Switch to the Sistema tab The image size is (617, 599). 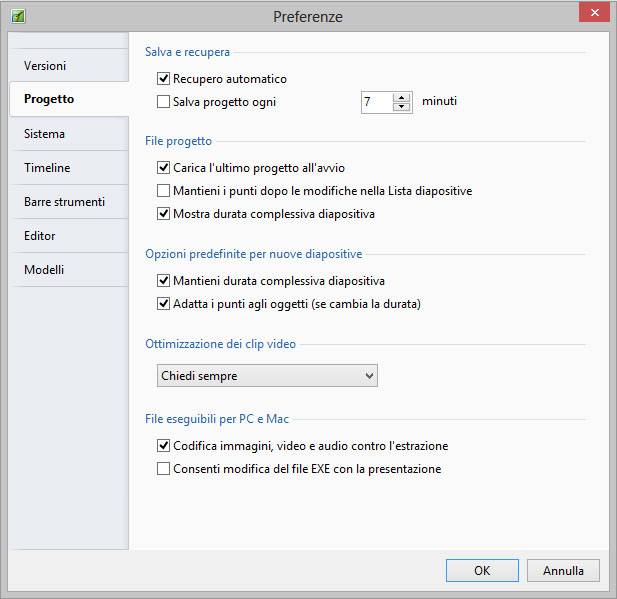click(44, 134)
